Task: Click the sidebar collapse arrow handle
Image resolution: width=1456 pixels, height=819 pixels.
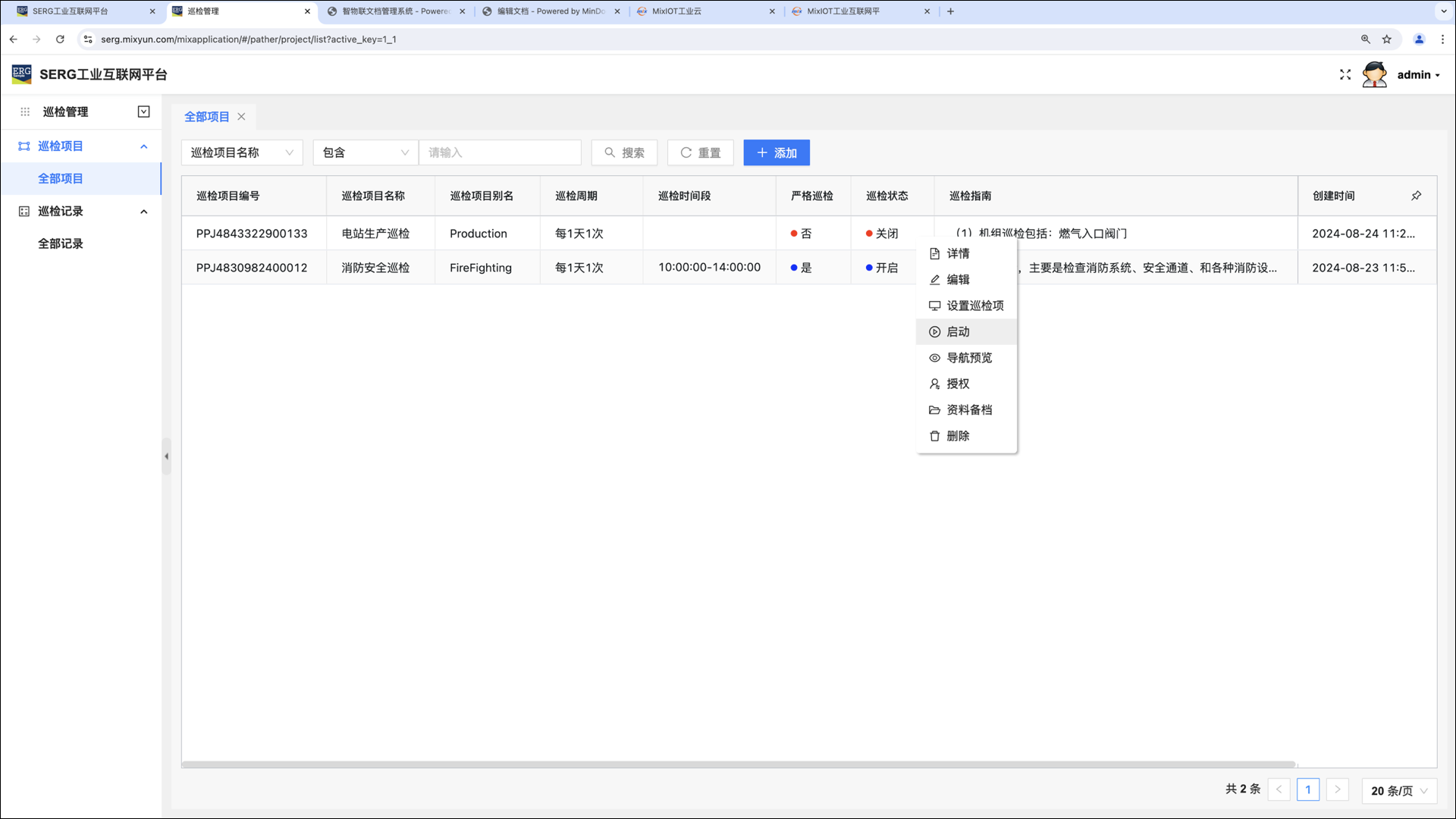Action: point(166,457)
